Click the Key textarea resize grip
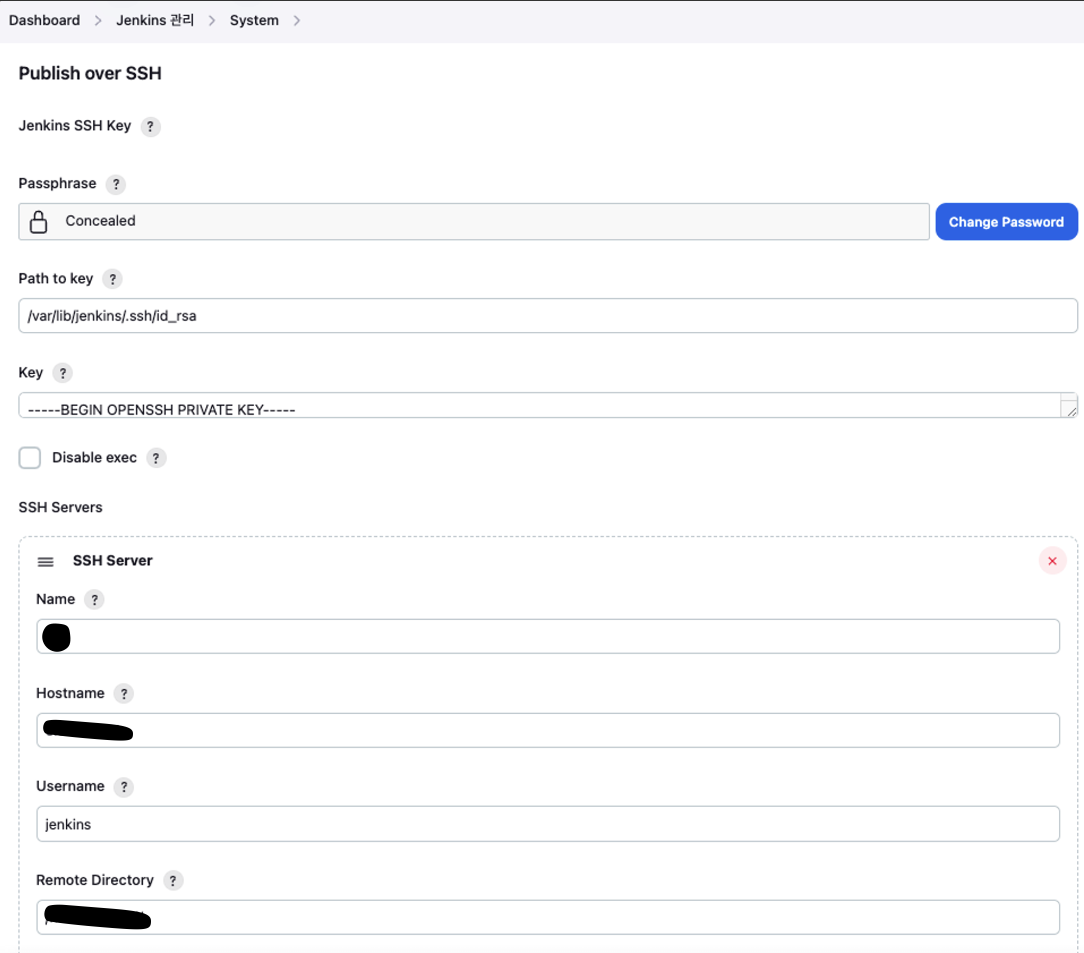The width and height of the screenshot is (1084, 953). click(1071, 411)
